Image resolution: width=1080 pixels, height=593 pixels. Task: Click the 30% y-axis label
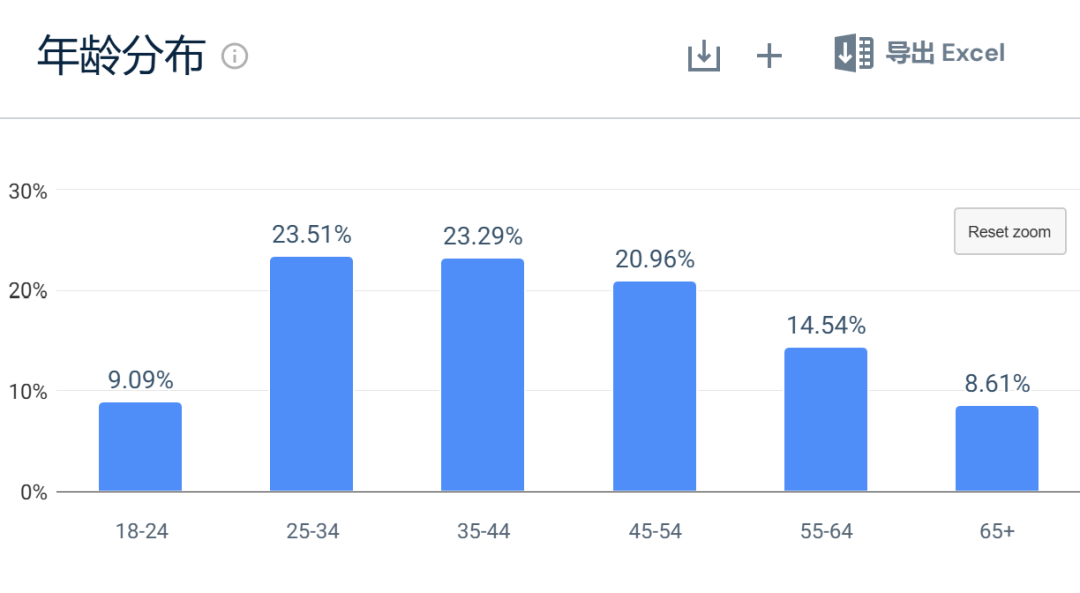click(x=27, y=191)
